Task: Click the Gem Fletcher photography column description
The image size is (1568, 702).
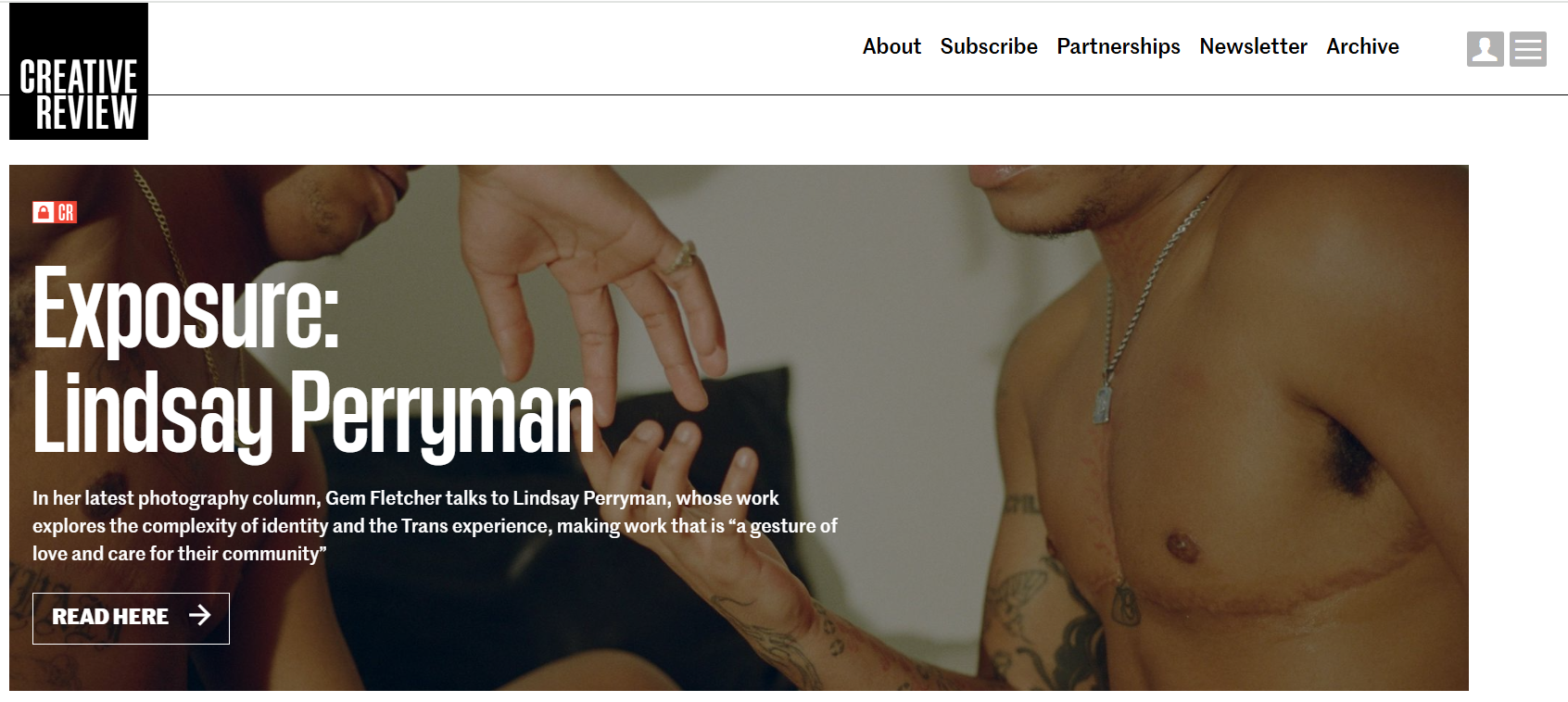Action: tap(435, 525)
